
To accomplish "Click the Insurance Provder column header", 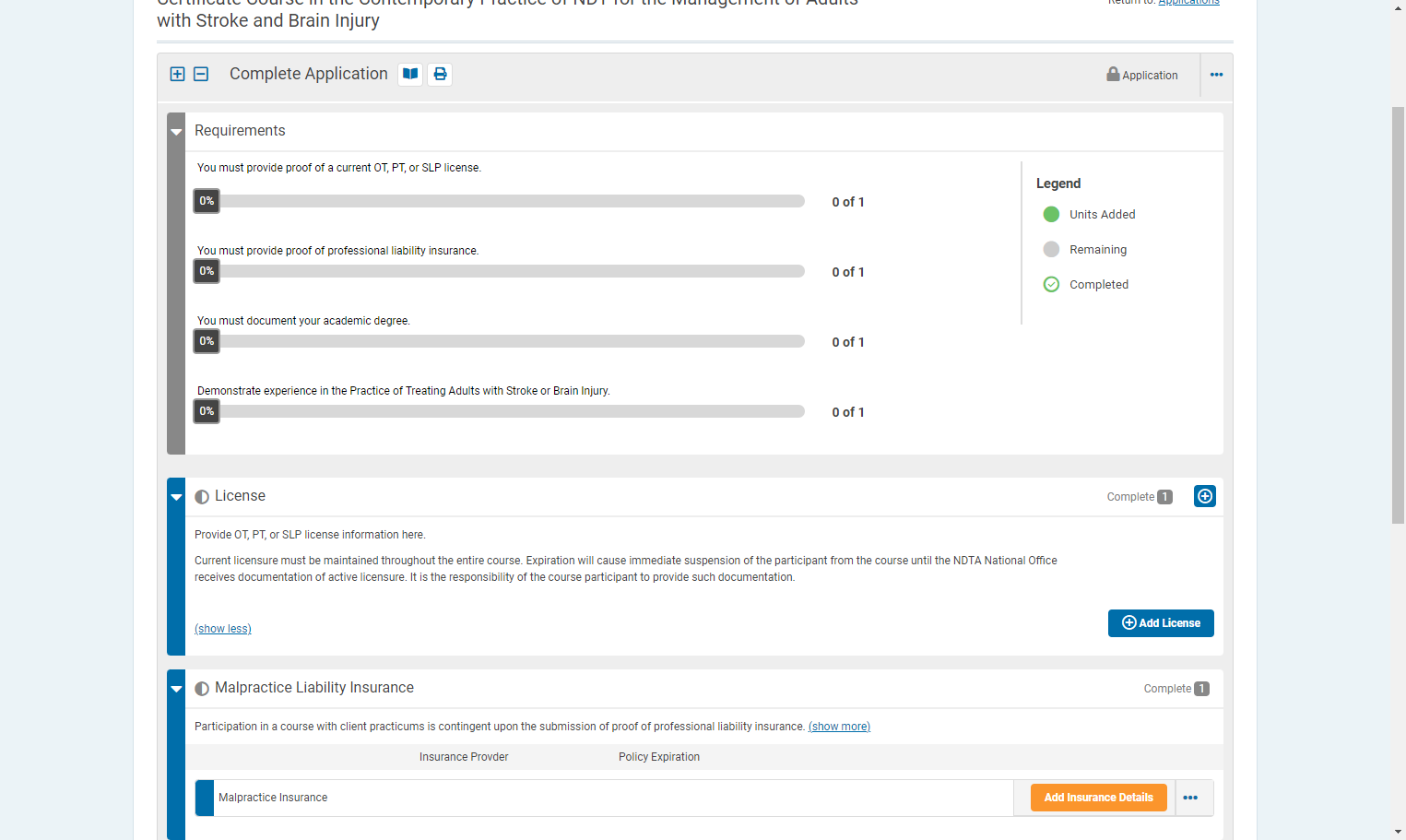I will pos(464,757).
